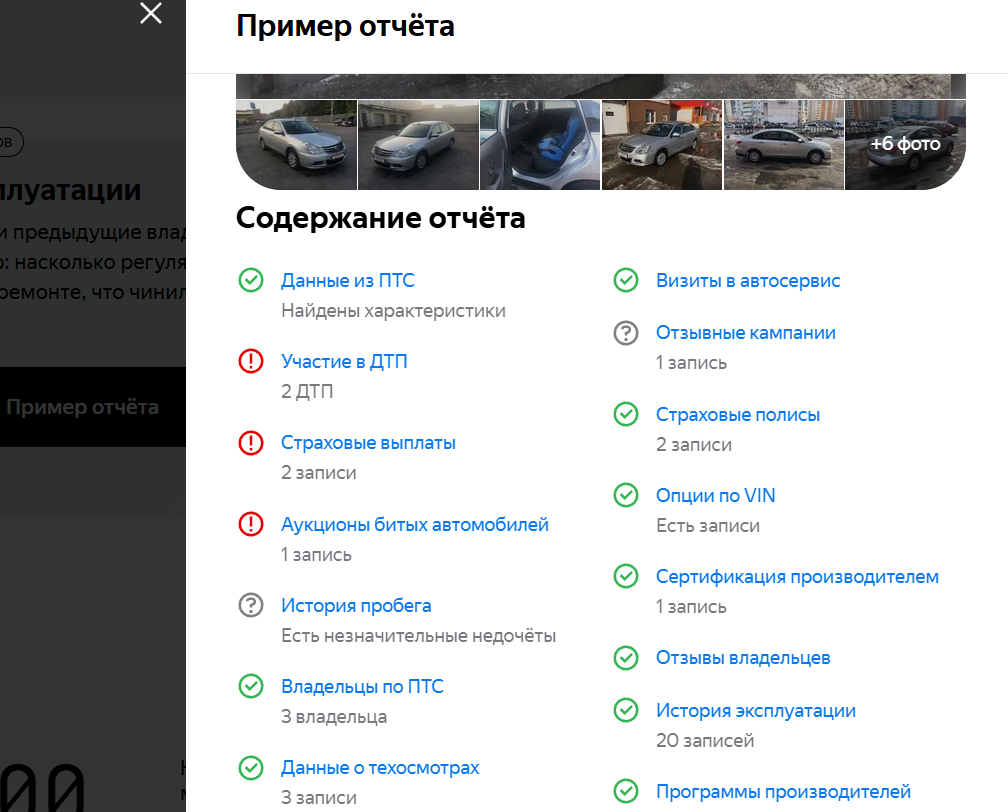The height and width of the screenshot is (812, 1008).
Task: Open the История пробега details
Action: tap(357, 606)
